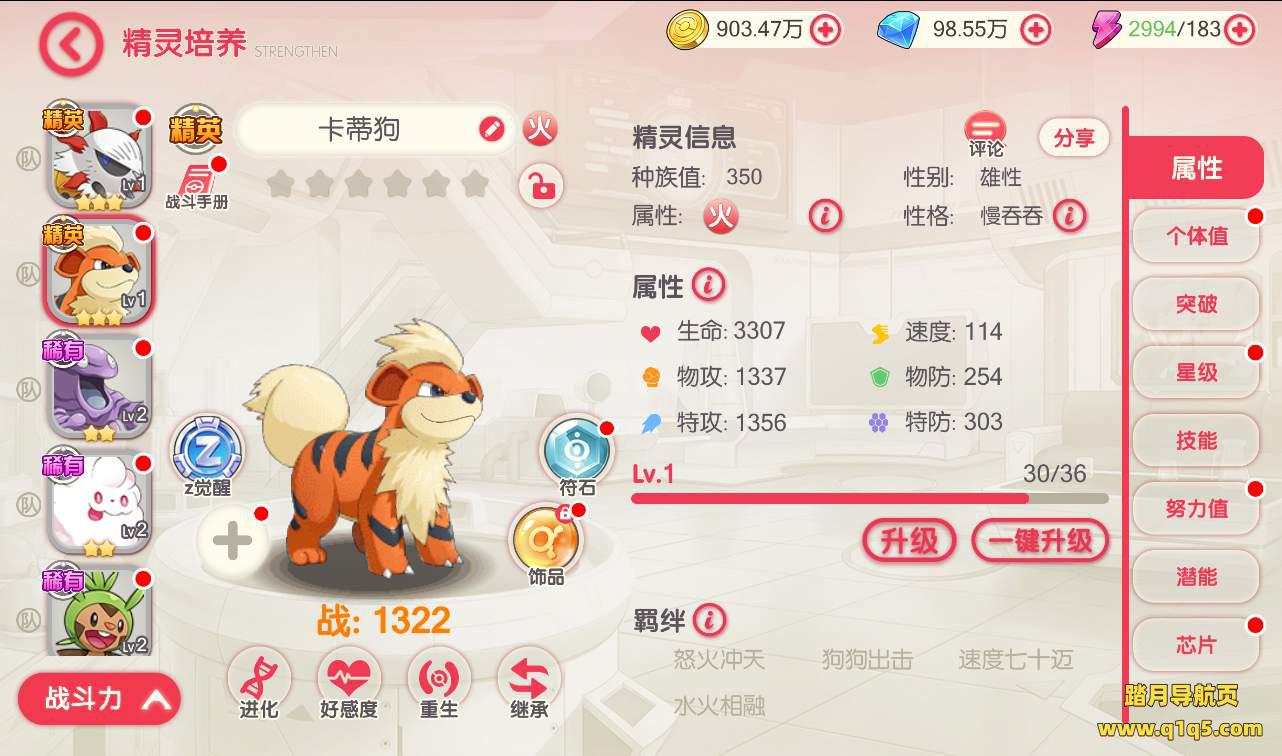Click the Lv.1 experience progress bar
1282x756 pixels.
(x=870, y=497)
